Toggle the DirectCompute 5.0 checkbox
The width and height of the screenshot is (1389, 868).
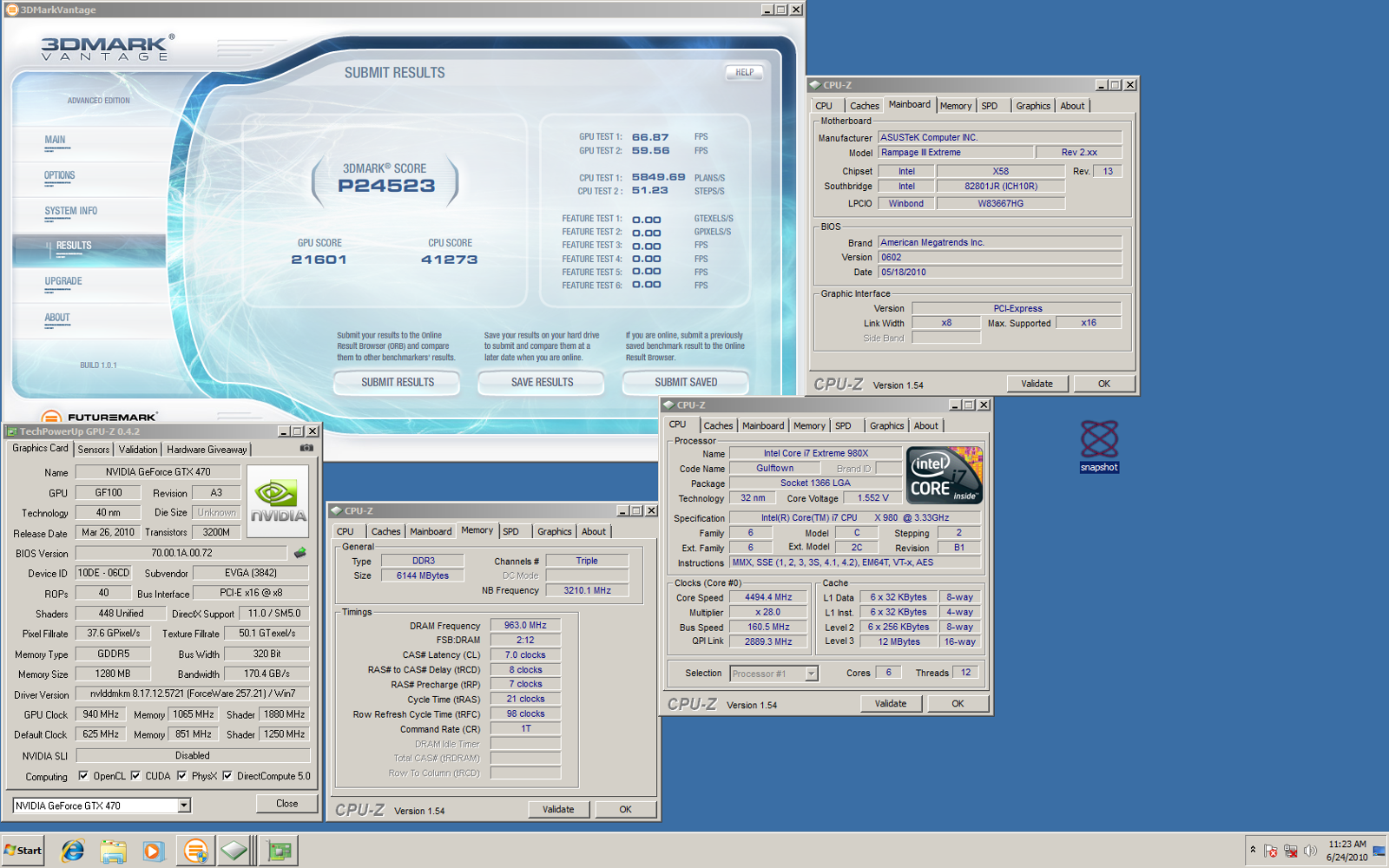point(227,776)
